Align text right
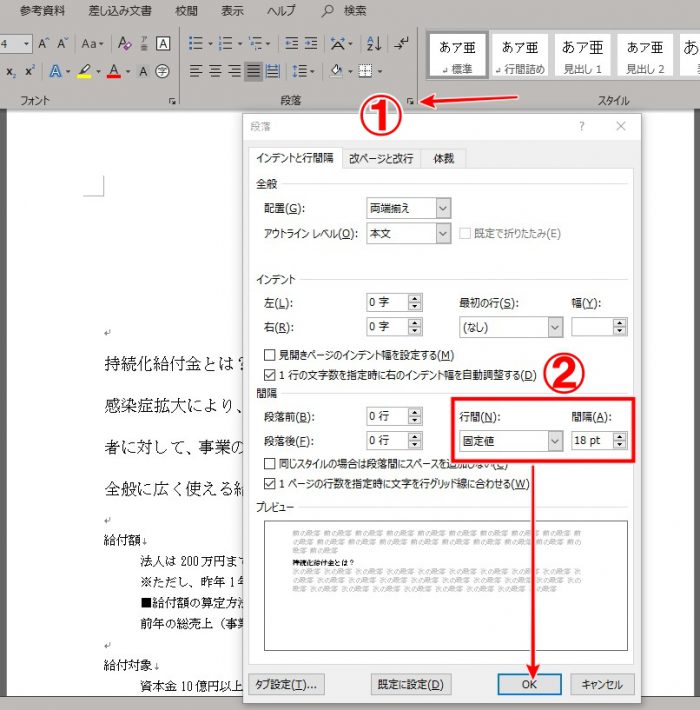 coord(234,71)
